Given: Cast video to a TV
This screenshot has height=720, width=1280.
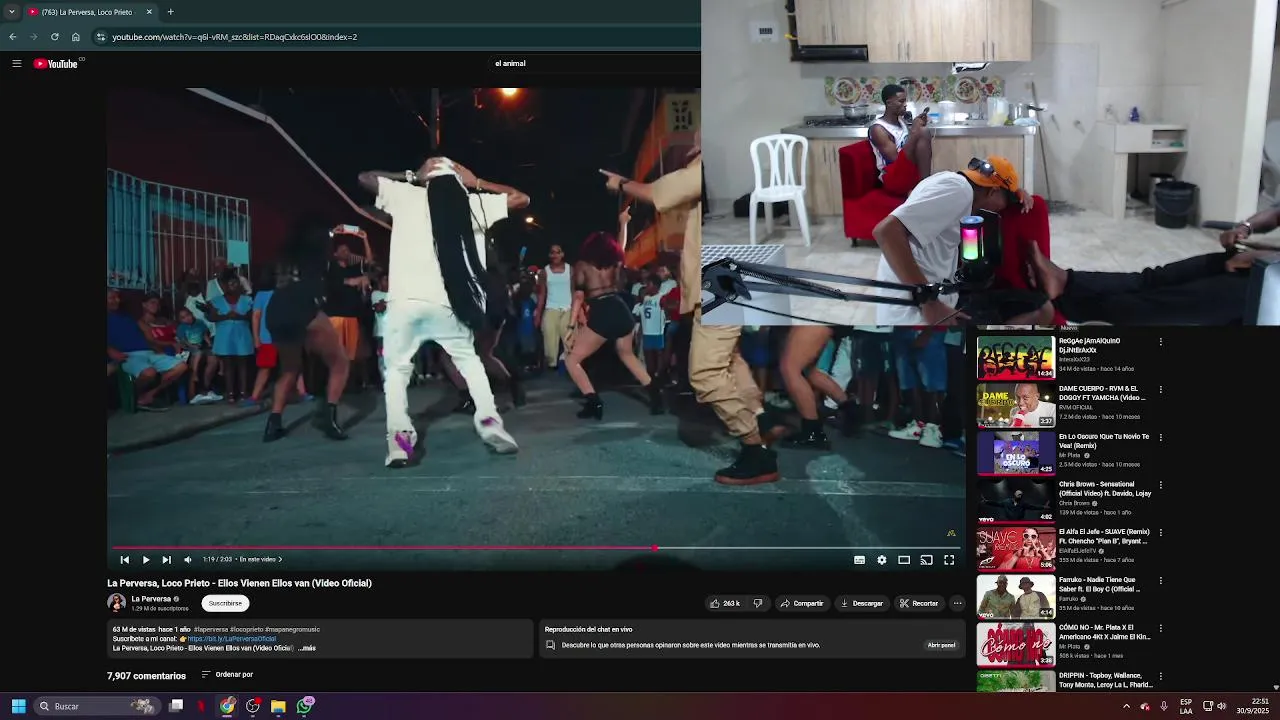Looking at the screenshot, I should click(x=926, y=560).
